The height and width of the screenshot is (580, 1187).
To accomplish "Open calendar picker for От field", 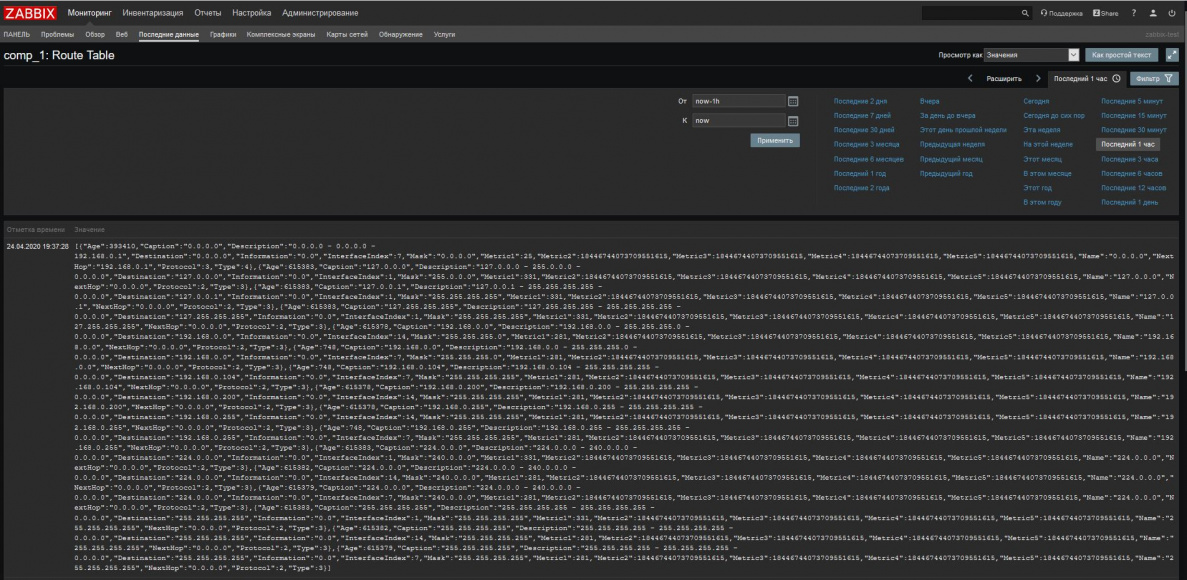I will click(x=794, y=101).
